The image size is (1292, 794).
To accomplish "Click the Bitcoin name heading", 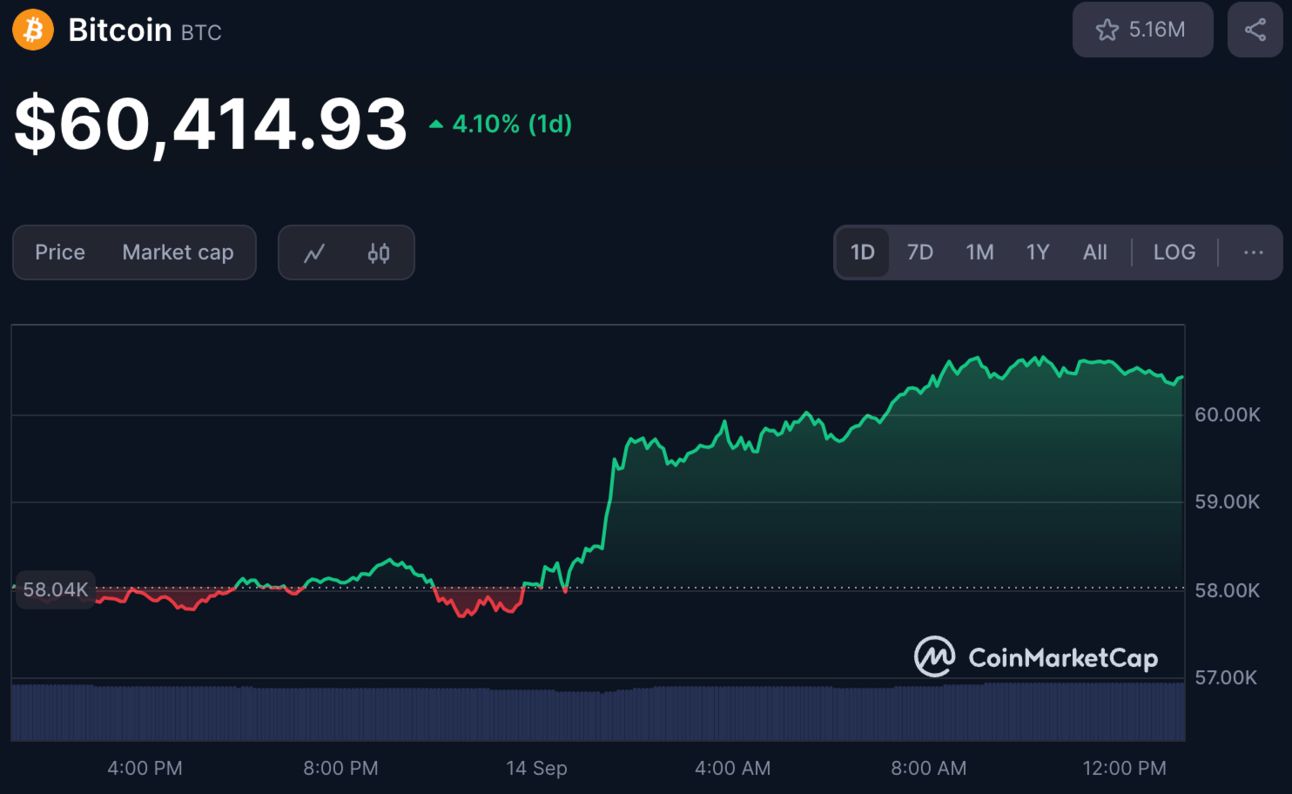I will tap(120, 30).
